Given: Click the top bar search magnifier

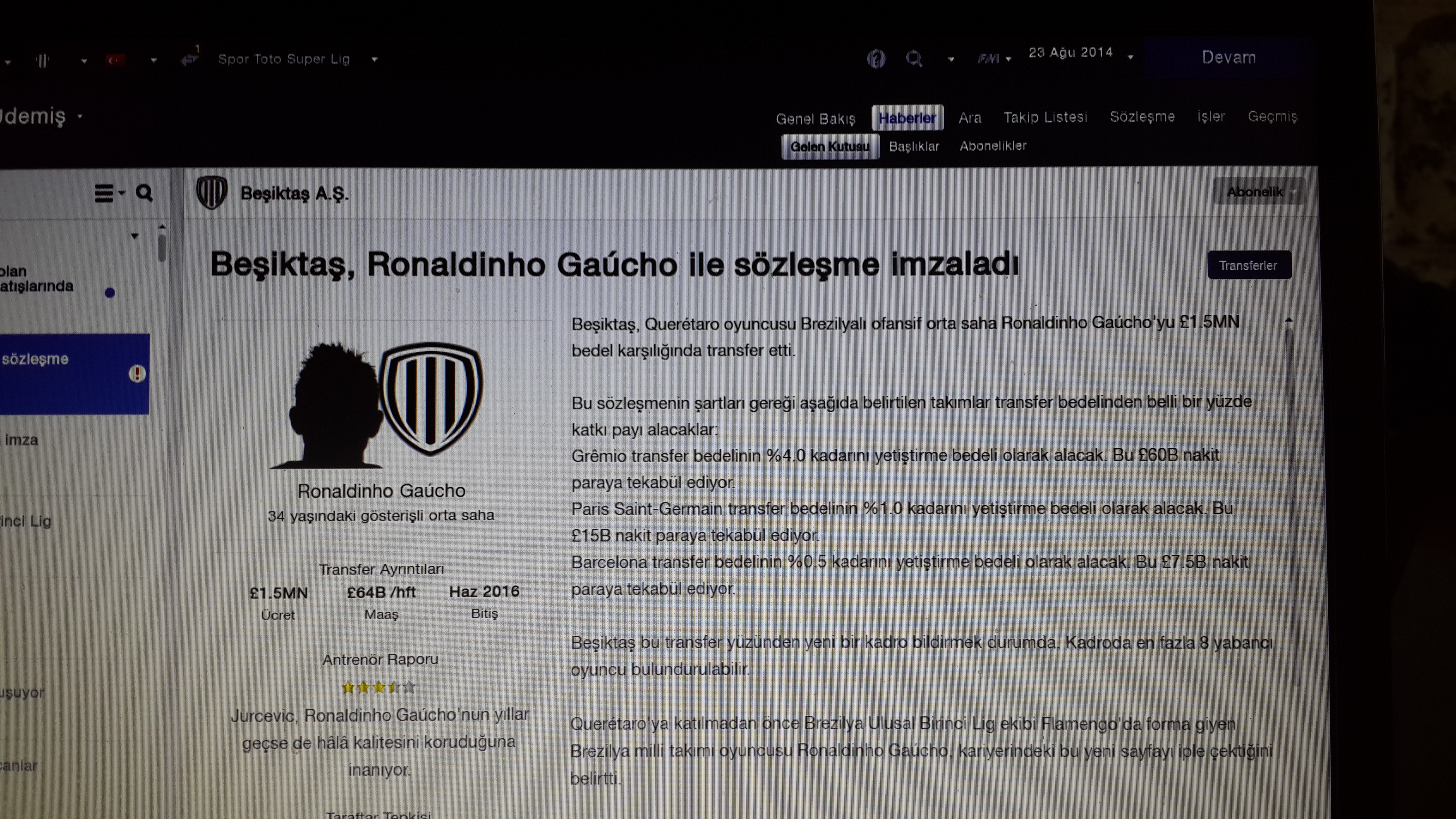Looking at the screenshot, I should pyautogui.click(x=914, y=58).
